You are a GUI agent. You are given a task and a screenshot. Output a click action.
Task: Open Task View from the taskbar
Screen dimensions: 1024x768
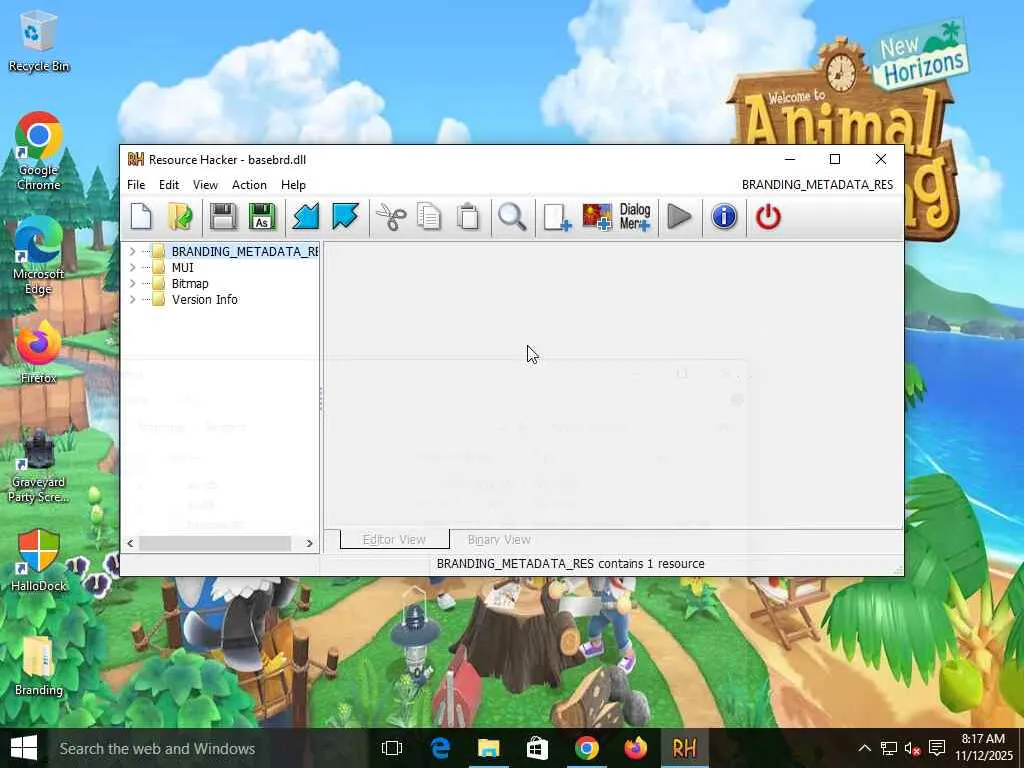(x=392, y=748)
